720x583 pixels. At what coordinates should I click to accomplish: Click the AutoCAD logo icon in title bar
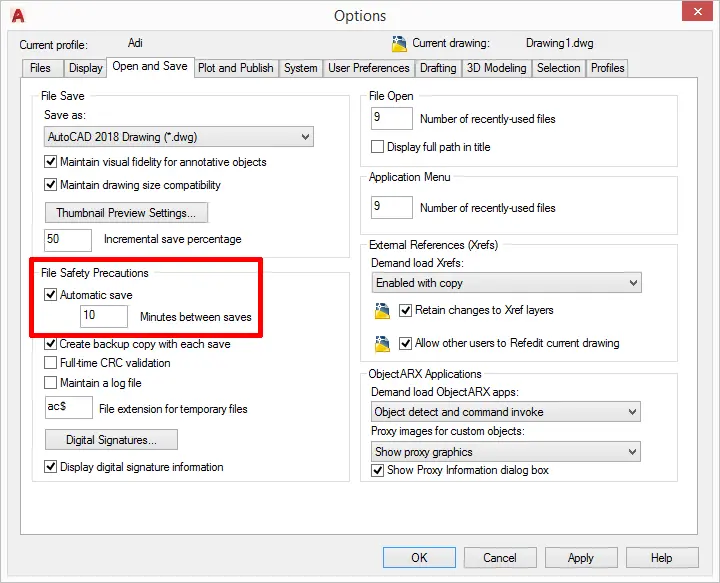17,15
